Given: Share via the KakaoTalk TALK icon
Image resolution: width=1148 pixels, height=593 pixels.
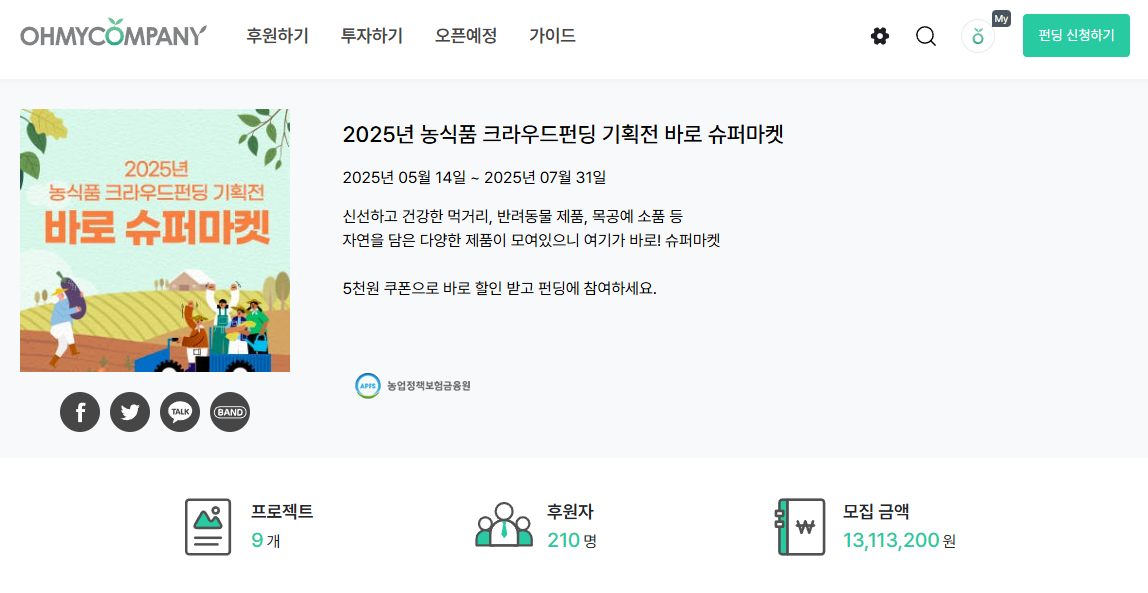Looking at the screenshot, I should 179,412.
